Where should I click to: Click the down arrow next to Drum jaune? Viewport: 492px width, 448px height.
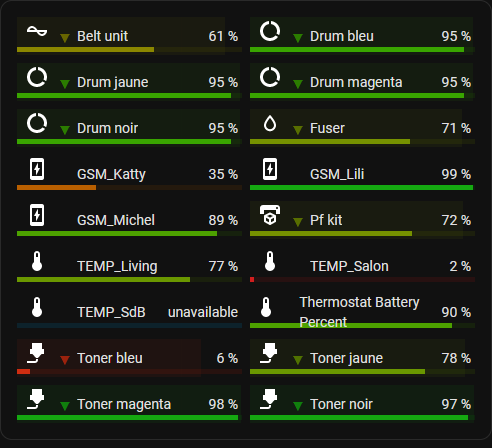[x=65, y=84]
